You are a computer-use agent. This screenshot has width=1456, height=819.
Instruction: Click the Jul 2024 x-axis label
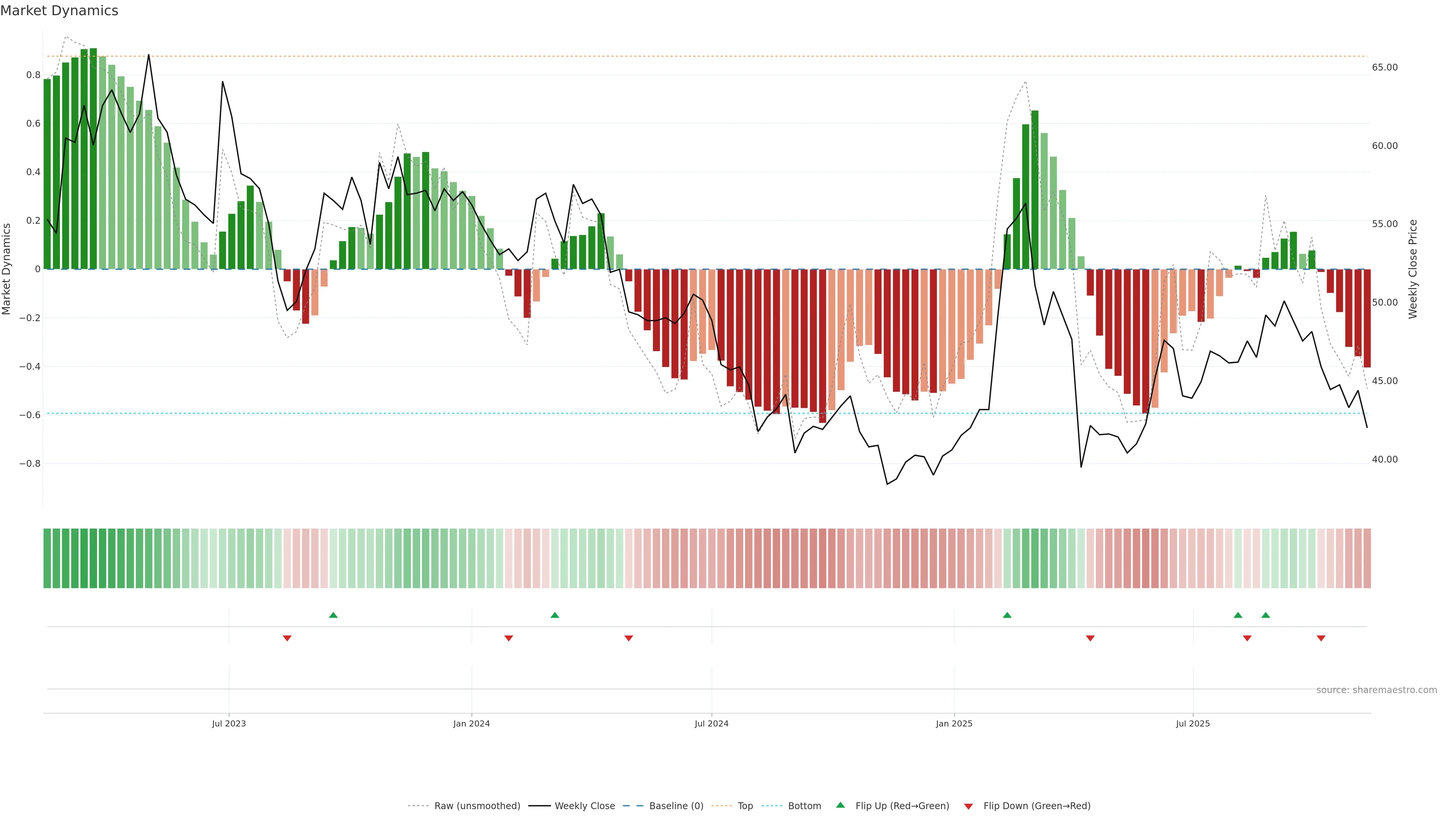point(711,723)
